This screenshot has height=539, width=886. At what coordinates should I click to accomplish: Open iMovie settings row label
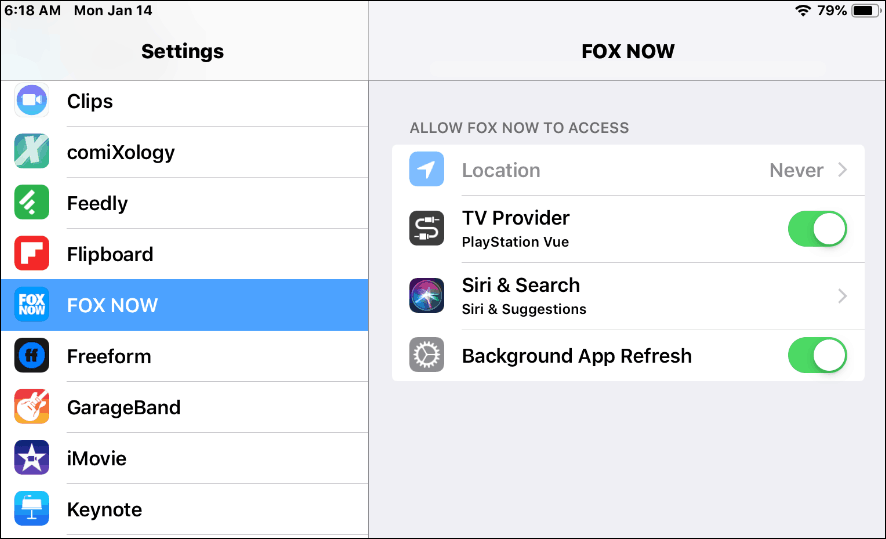coord(97,458)
